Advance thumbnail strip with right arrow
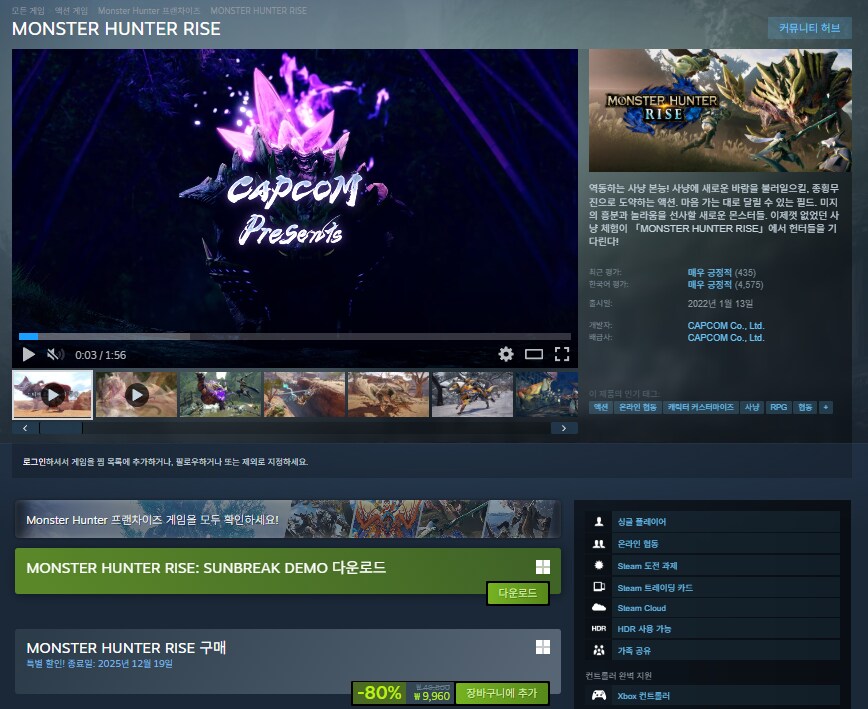868x709 pixels. [x=565, y=427]
